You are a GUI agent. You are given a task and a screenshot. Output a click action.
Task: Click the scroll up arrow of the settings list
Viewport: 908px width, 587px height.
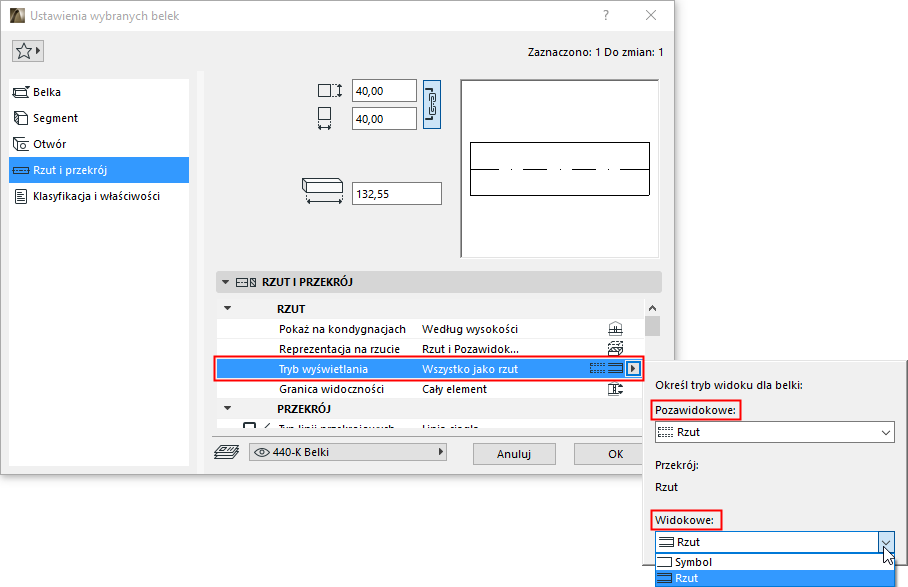(x=653, y=308)
